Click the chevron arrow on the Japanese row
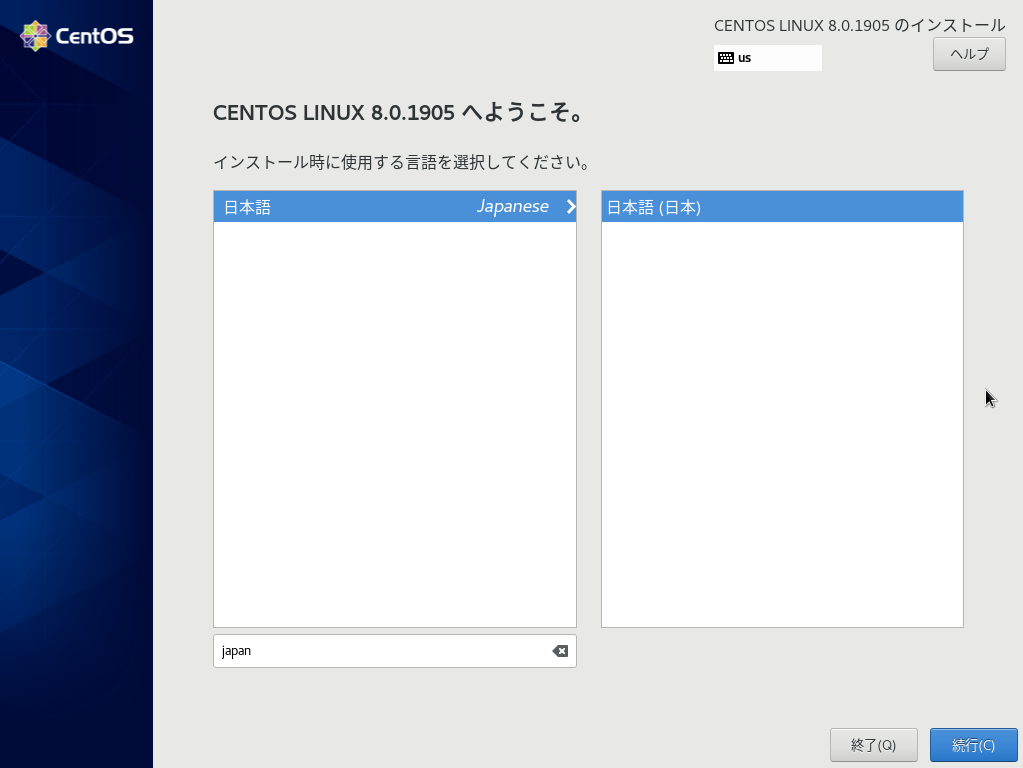The width and height of the screenshot is (1023, 768). [x=571, y=206]
